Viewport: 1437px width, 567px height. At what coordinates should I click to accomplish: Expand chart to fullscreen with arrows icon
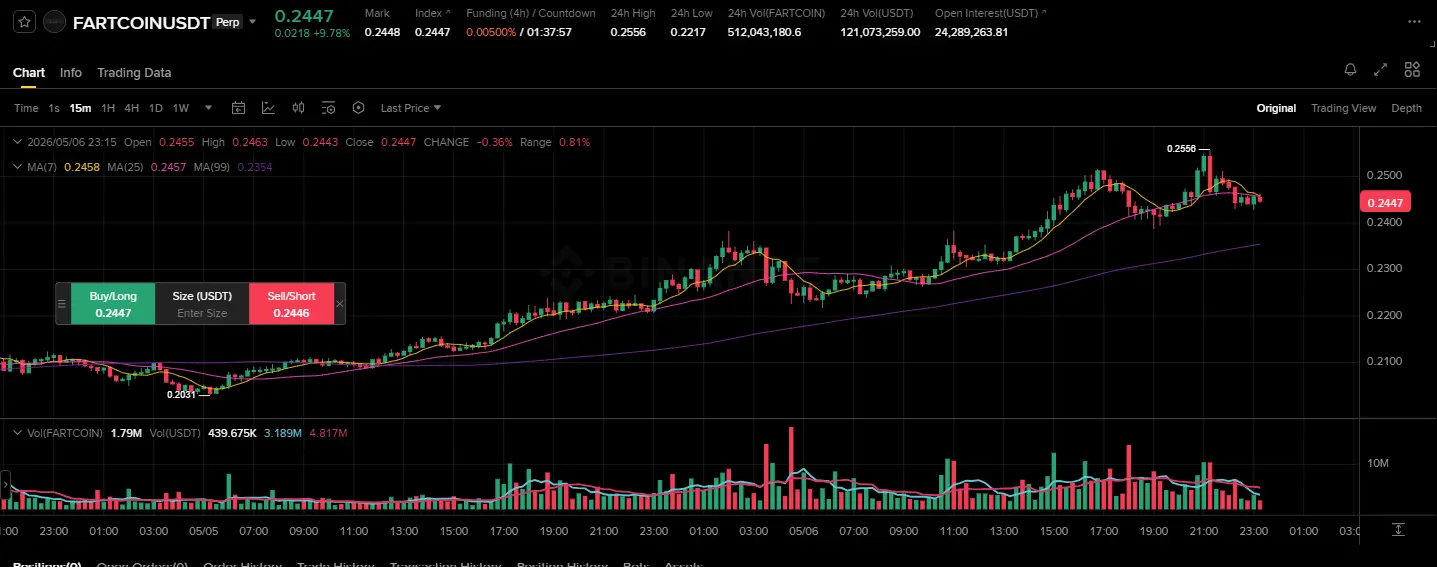[x=1381, y=69]
